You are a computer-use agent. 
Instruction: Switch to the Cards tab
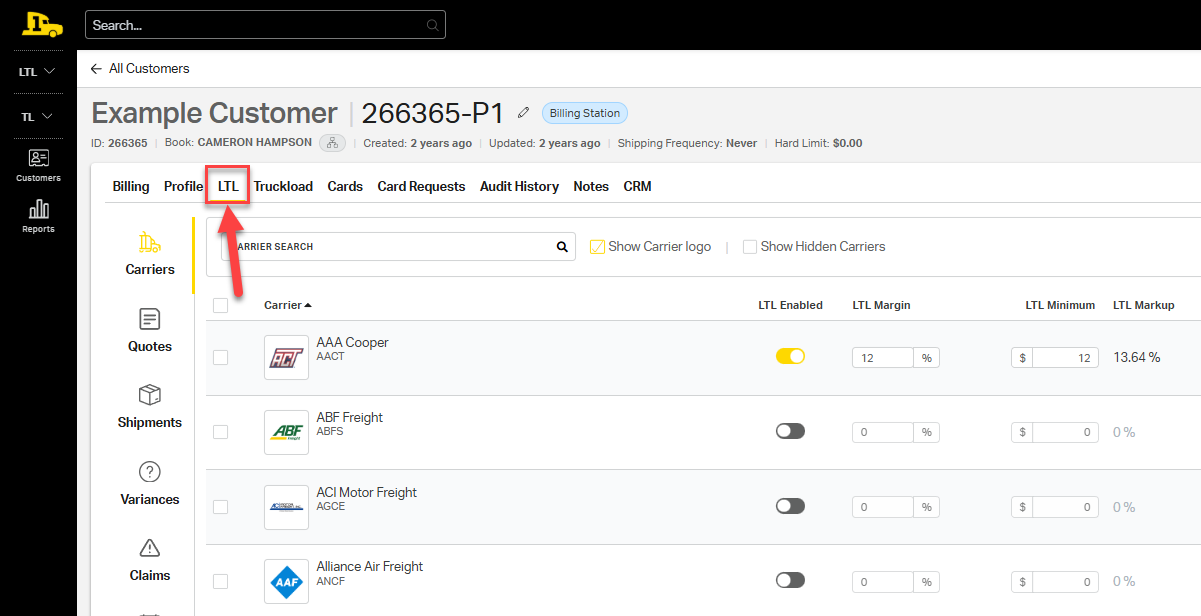click(345, 187)
